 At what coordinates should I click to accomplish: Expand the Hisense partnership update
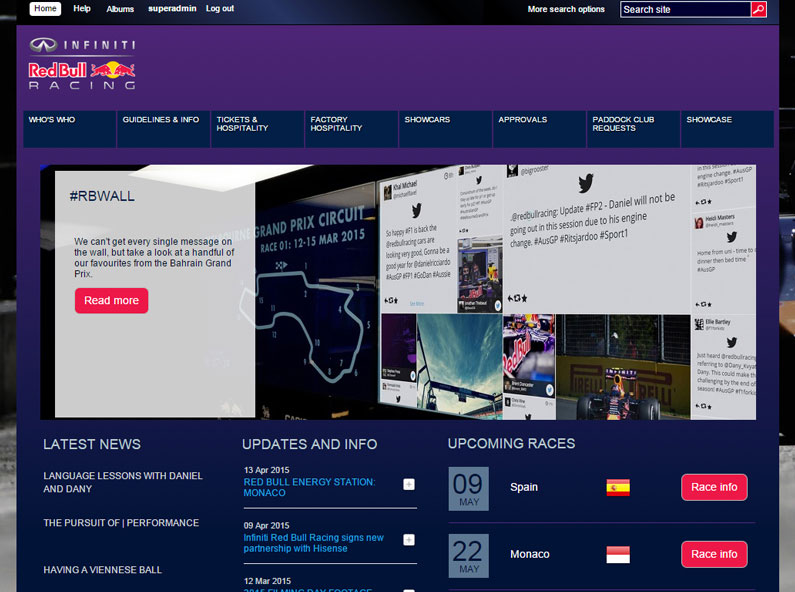coord(409,540)
